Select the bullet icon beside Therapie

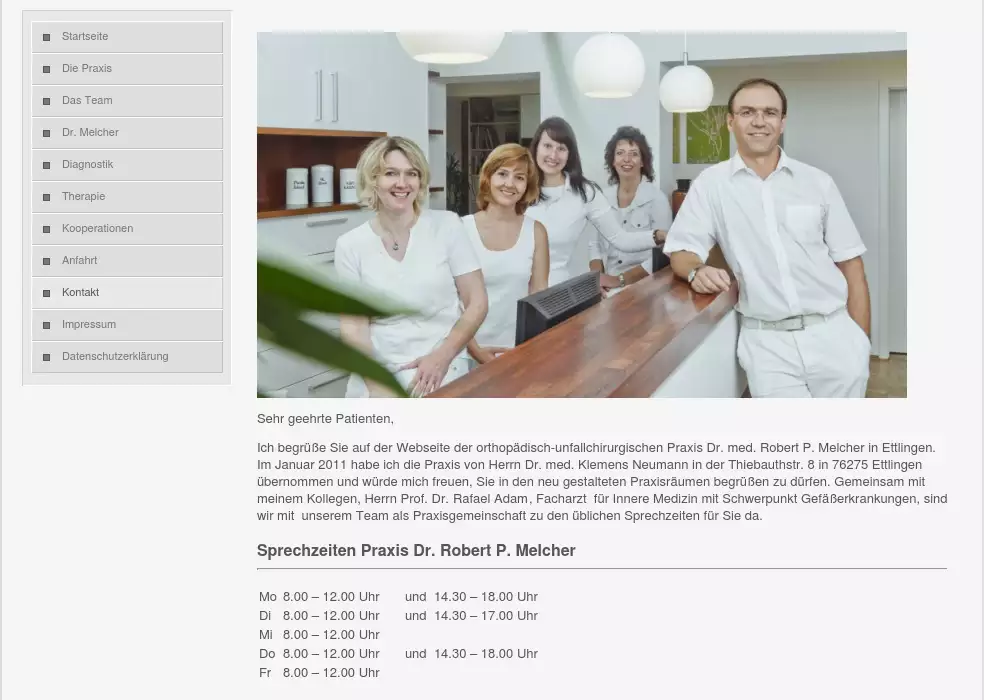point(47,197)
